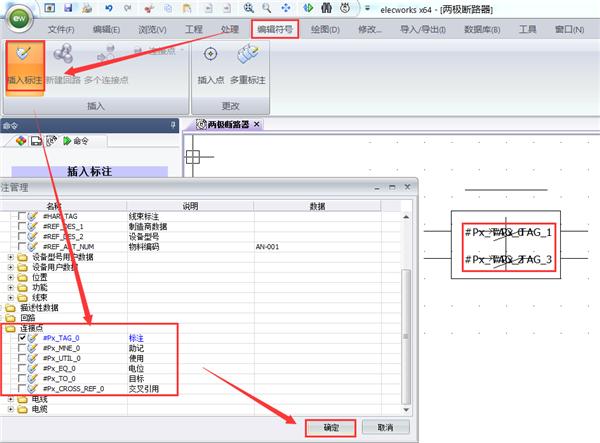The width and height of the screenshot is (600, 443).
Task: Check the #REF_DES_1 checkbox
Action: tap(22, 226)
